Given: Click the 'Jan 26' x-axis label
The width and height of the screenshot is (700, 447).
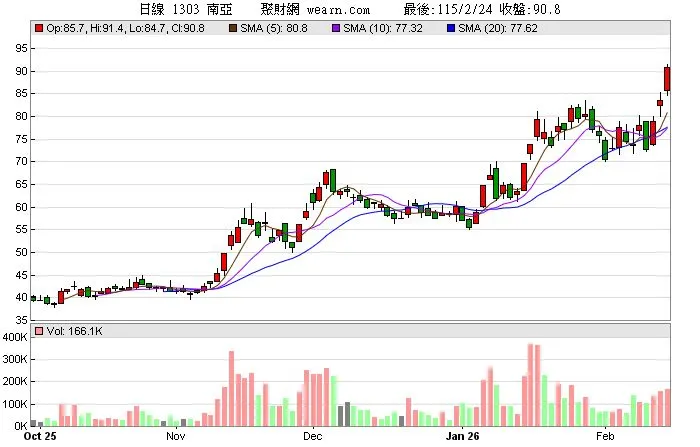Looking at the screenshot, I should [x=462, y=436].
